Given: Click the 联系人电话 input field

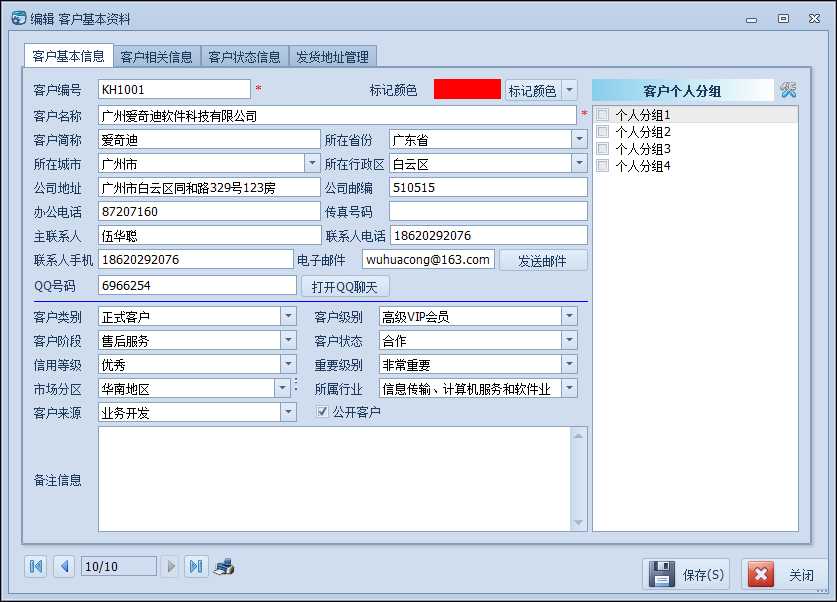Looking at the screenshot, I should point(489,235).
